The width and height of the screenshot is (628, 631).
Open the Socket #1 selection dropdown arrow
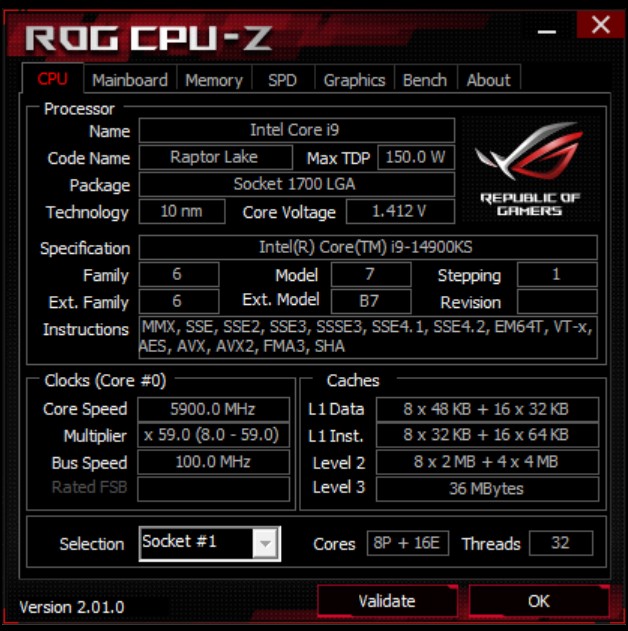[265, 544]
